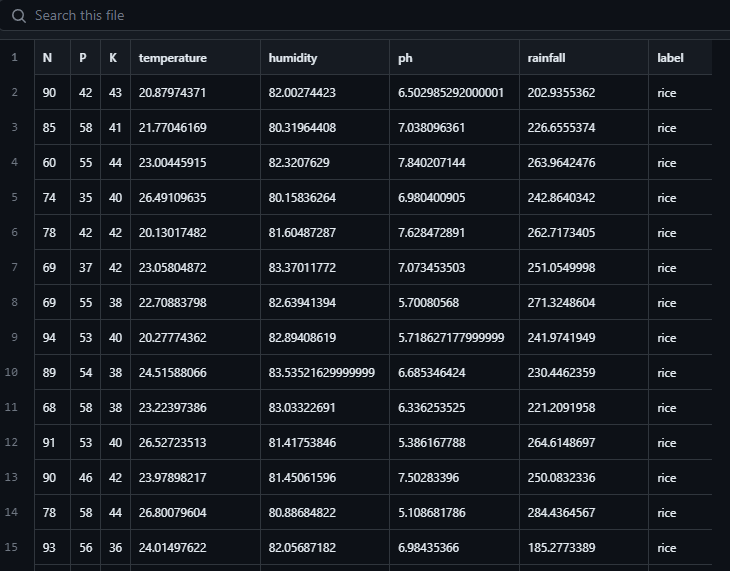730x571 pixels.
Task: Select the 'K' column header
Action: coord(115,57)
